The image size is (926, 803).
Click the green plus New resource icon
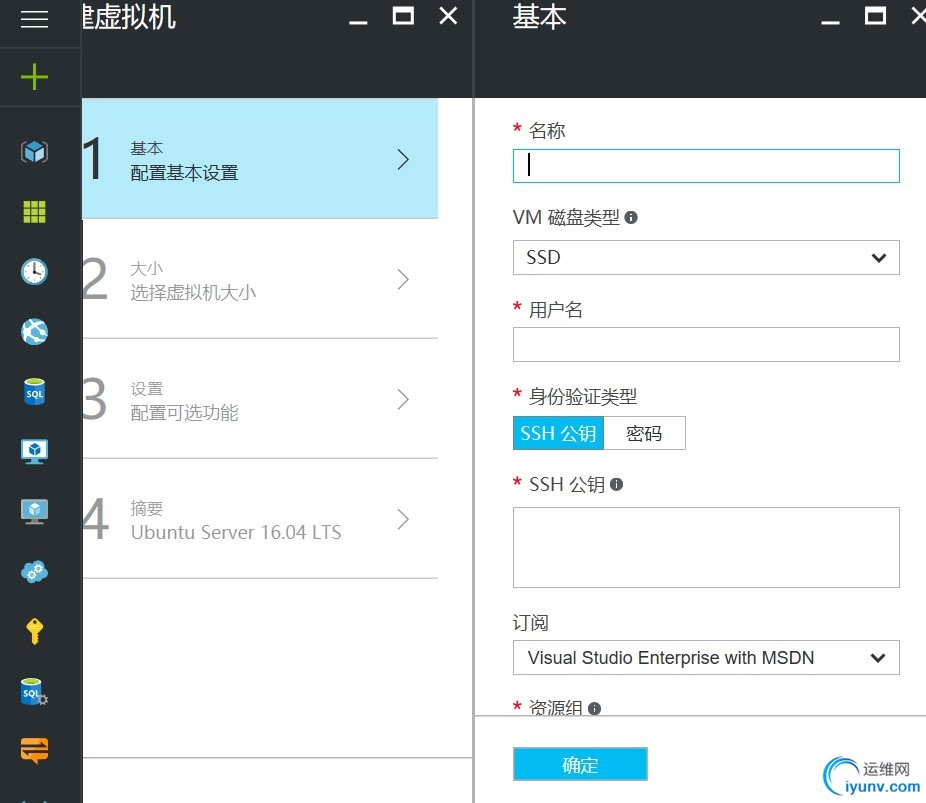click(34, 77)
